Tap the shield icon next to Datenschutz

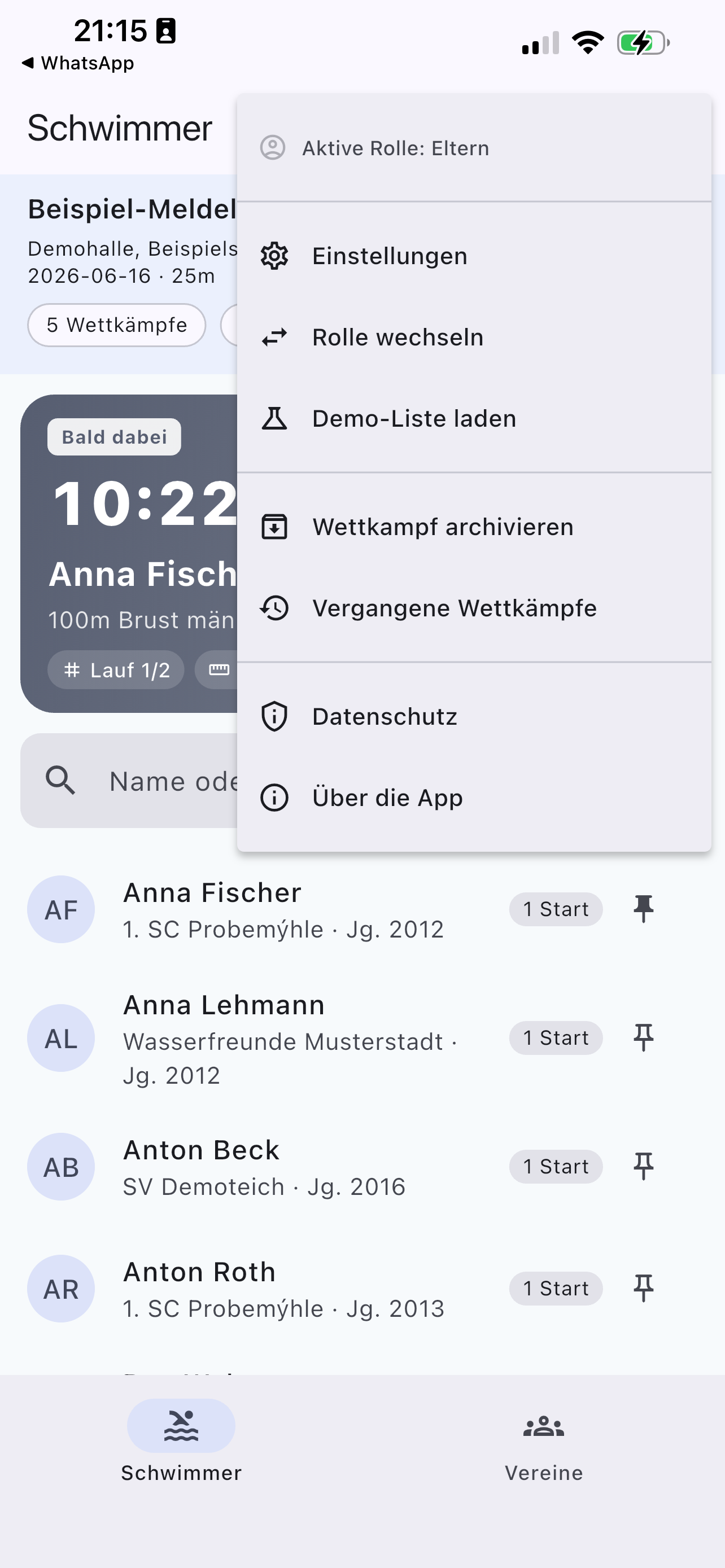click(274, 716)
